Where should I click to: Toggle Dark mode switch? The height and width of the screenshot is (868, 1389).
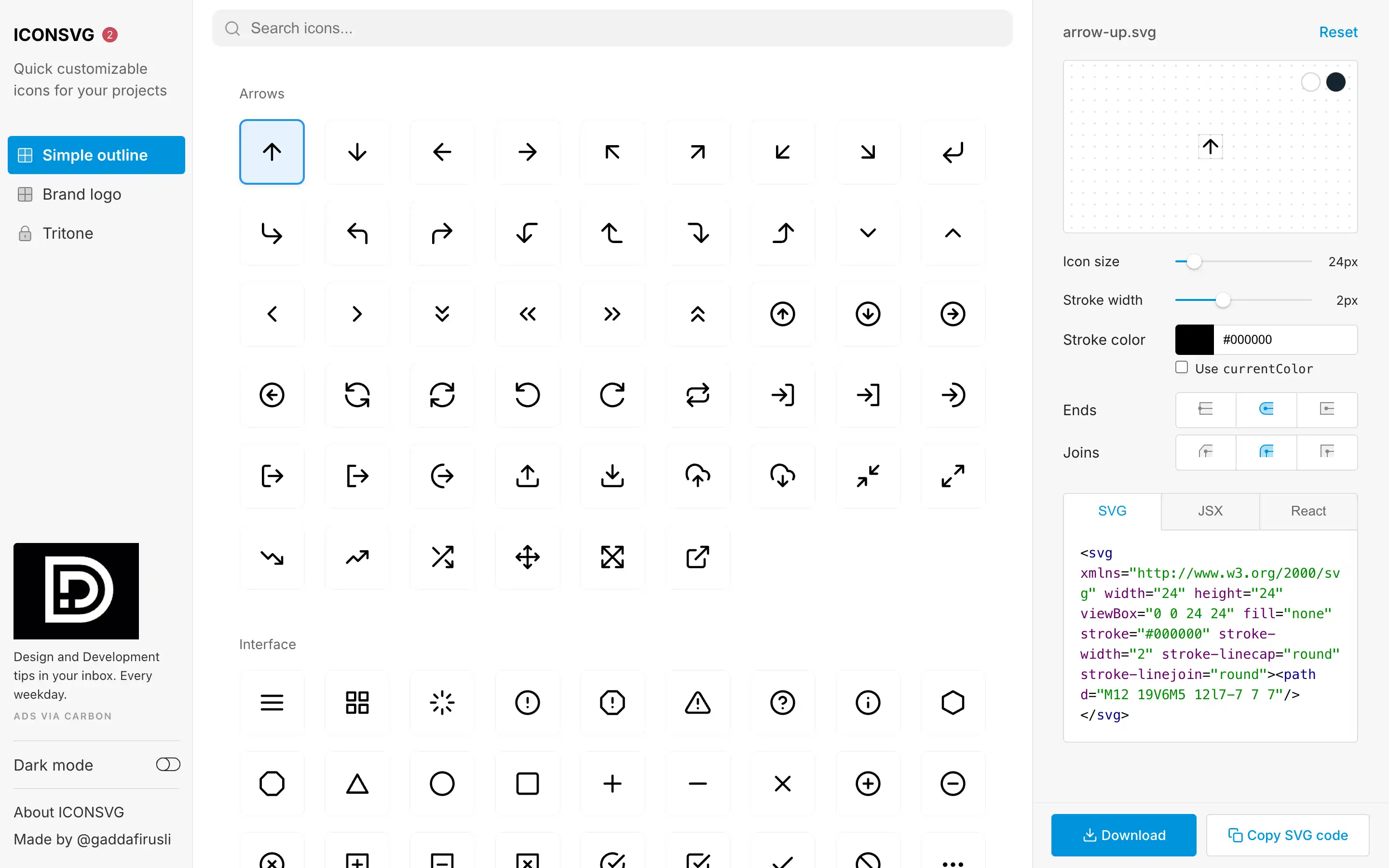click(168, 764)
